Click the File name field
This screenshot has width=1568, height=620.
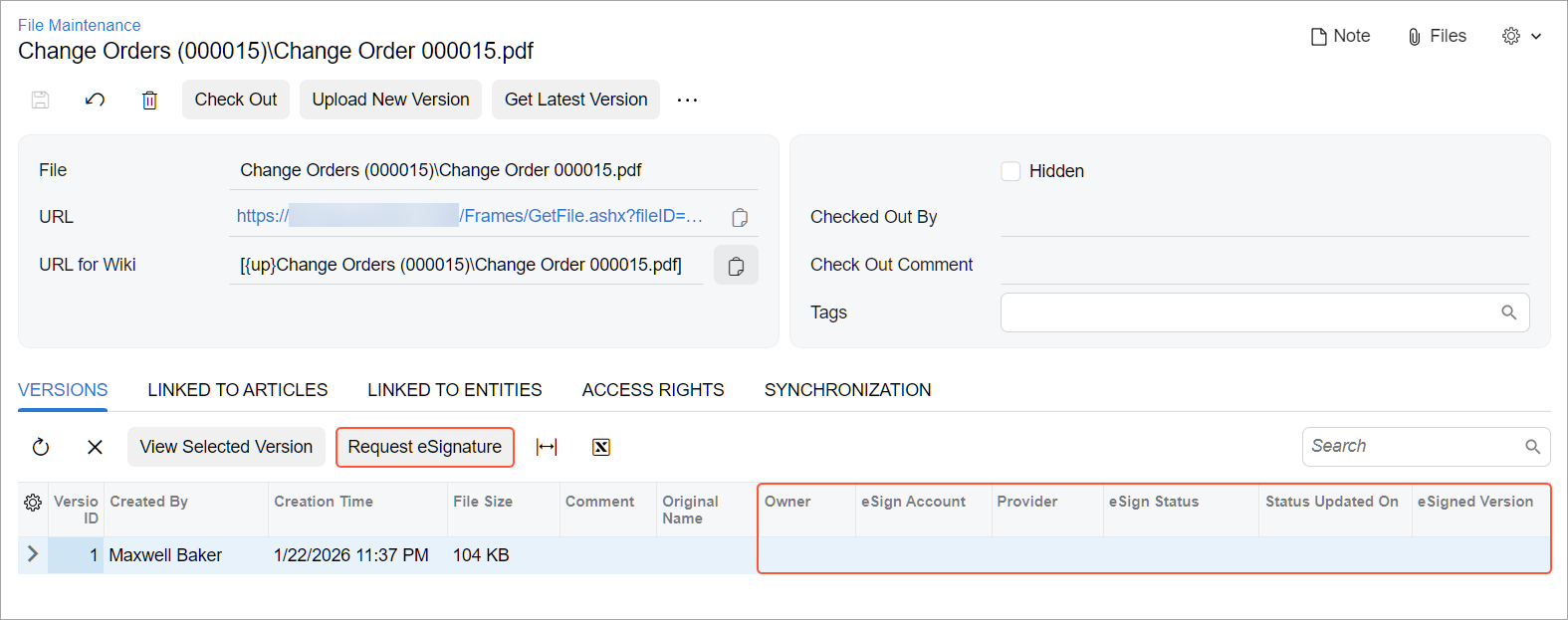click(494, 170)
